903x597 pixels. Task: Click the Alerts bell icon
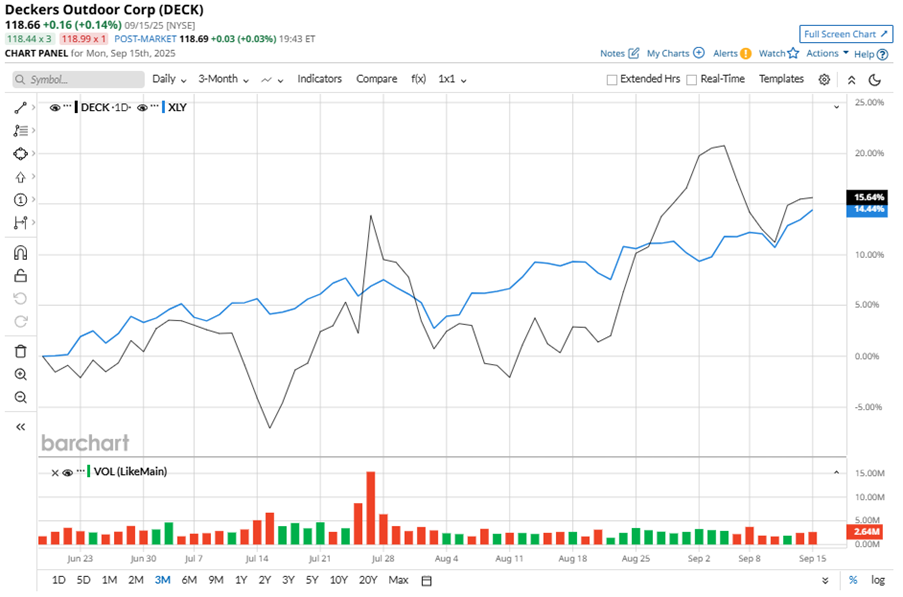pyautogui.click(x=746, y=54)
